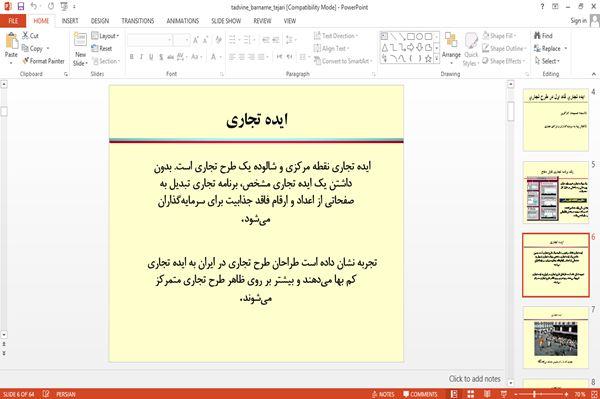The width and height of the screenshot is (600, 399).
Task: Toggle Bold formatting
Action: coord(131,57)
